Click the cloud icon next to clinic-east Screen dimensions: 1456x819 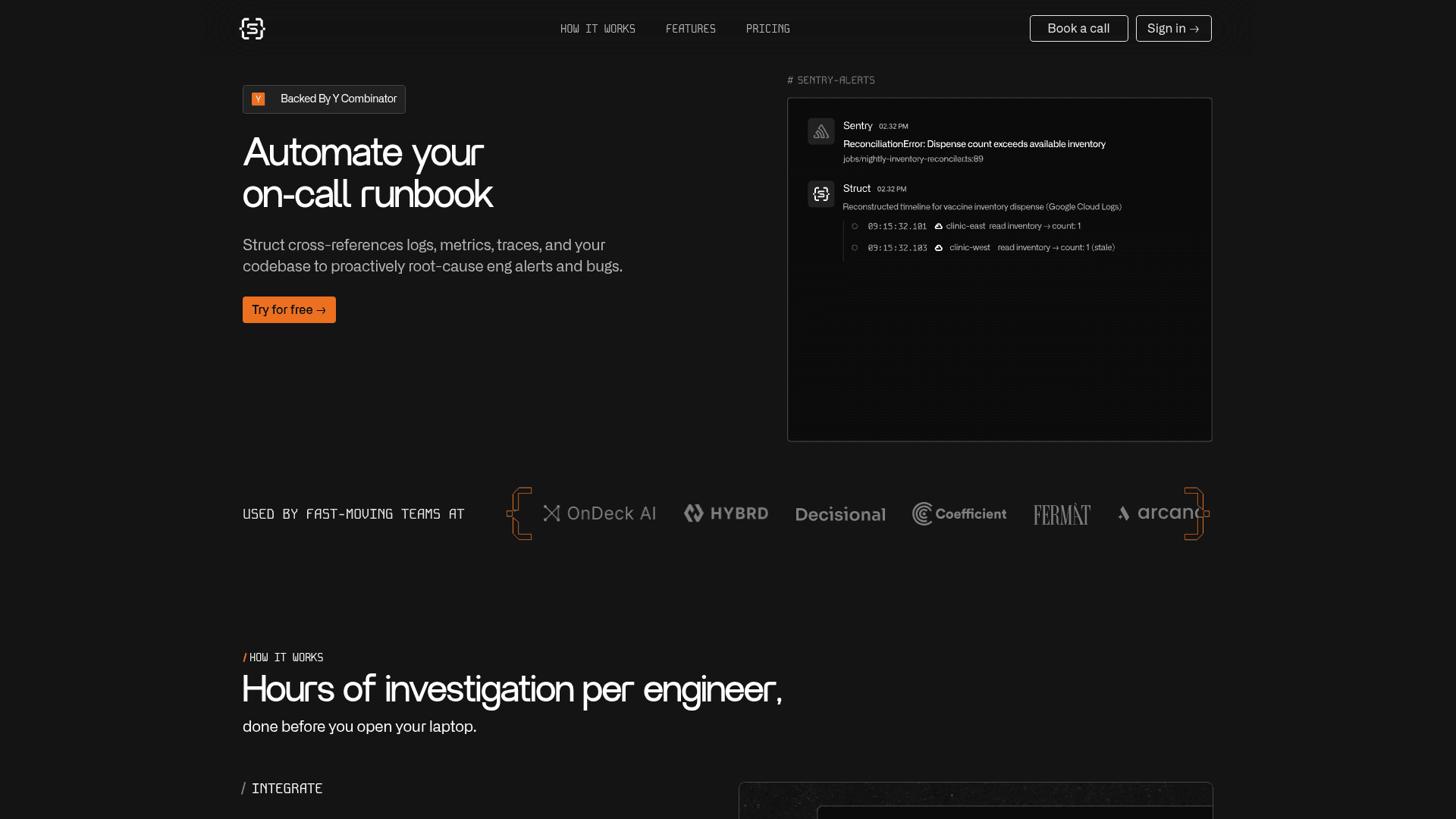pos(938,227)
